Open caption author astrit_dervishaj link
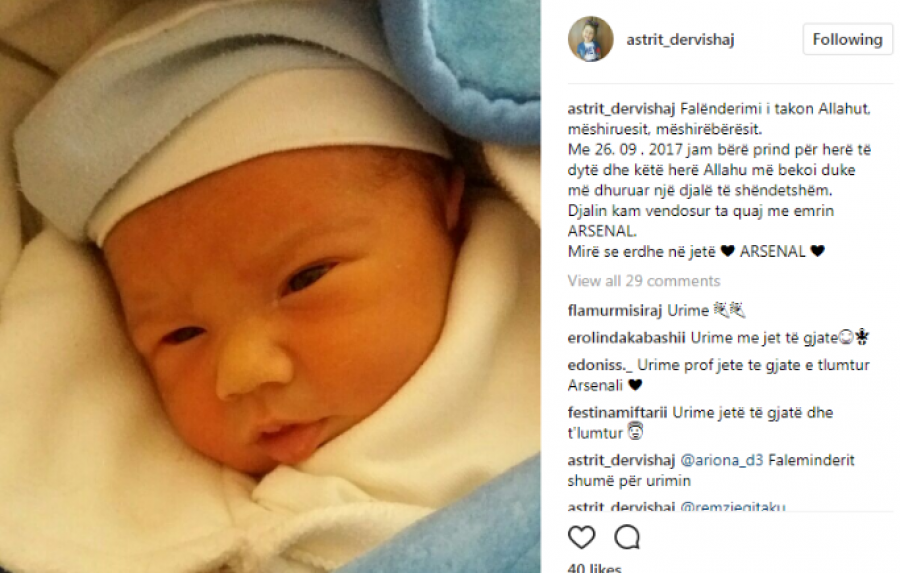 (621, 109)
